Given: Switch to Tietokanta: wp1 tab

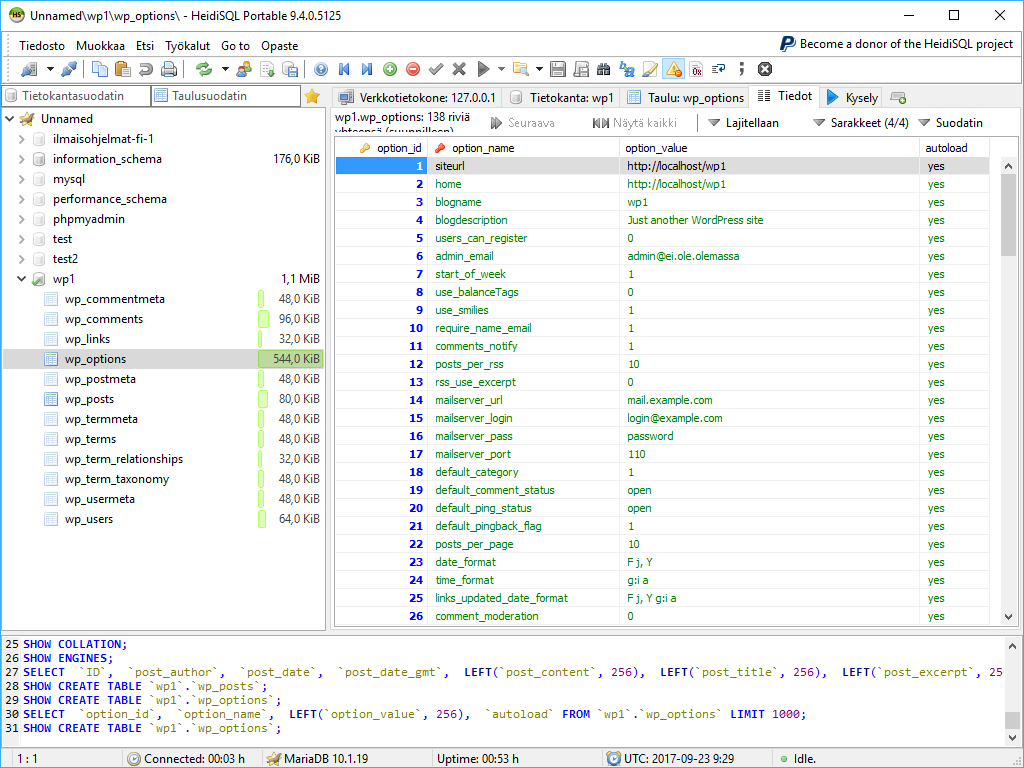Looking at the screenshot, I should click(x=562, y=98).
